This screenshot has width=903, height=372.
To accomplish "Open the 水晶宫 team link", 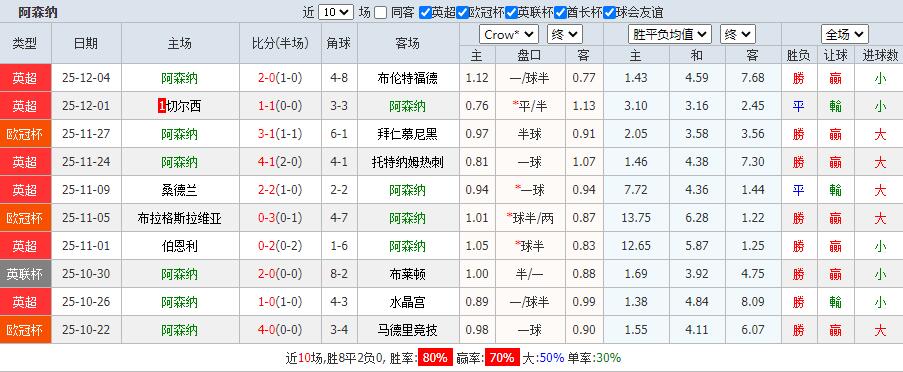I will pyautogui.click(x=408, y=302).
